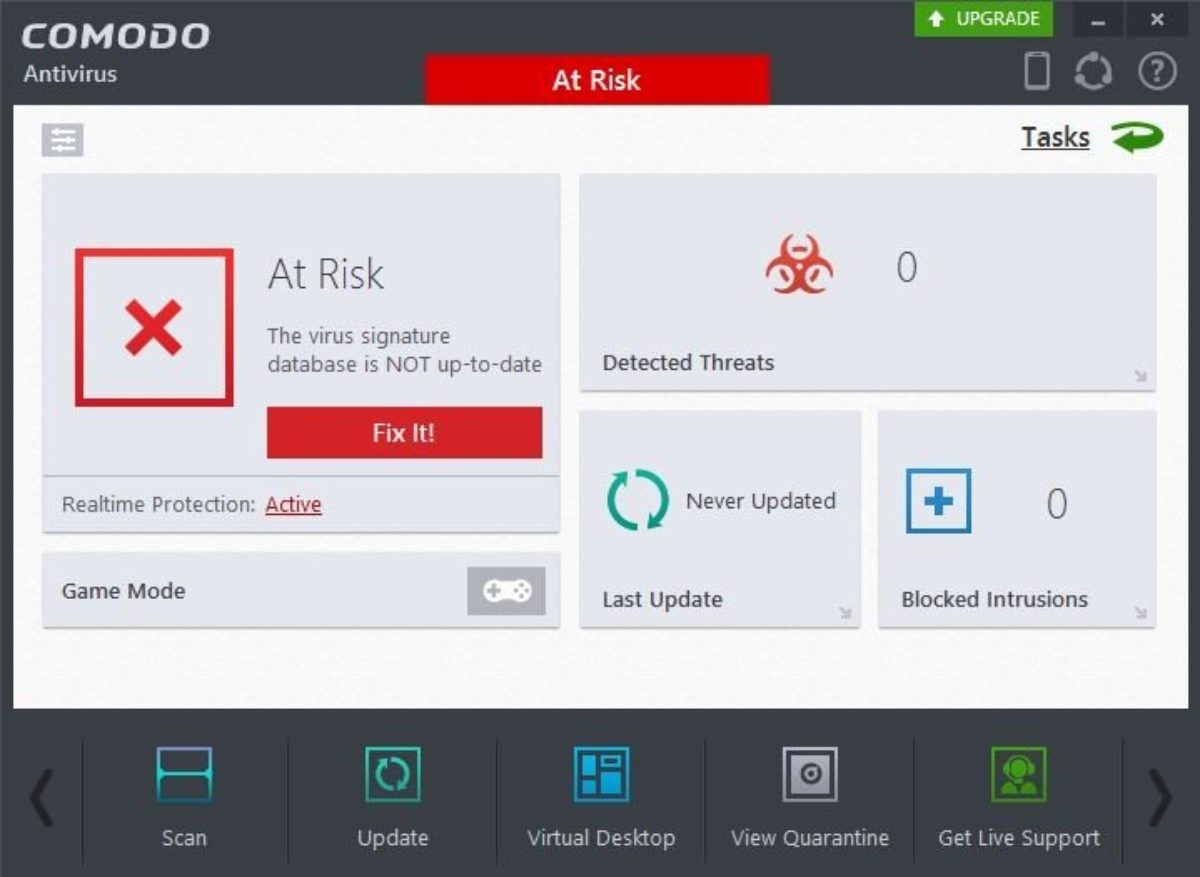Image resolution: width=1200 pixels, height=877 pixels.
Task: Click the mobile device icon in title bar
Action: coord(1037,72)
